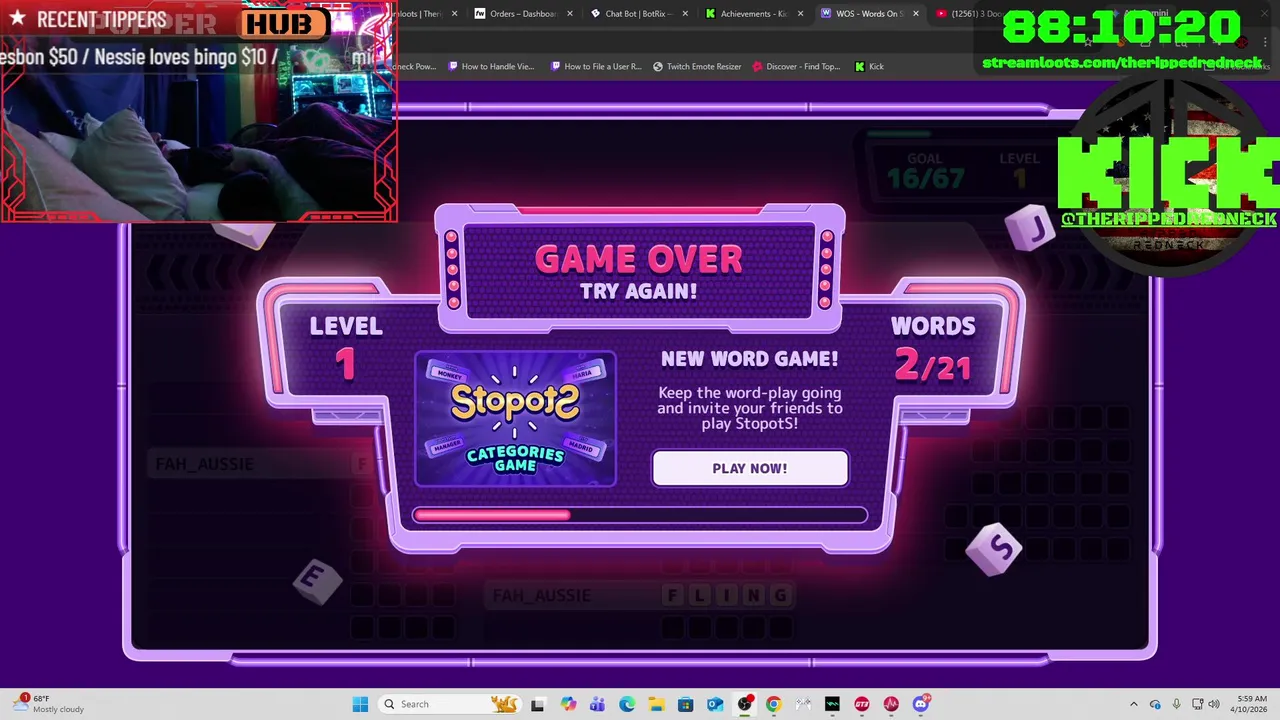Click the WORDS 2/21 counter
Screen dimensions: 1280x720
[x=932, y=349]
